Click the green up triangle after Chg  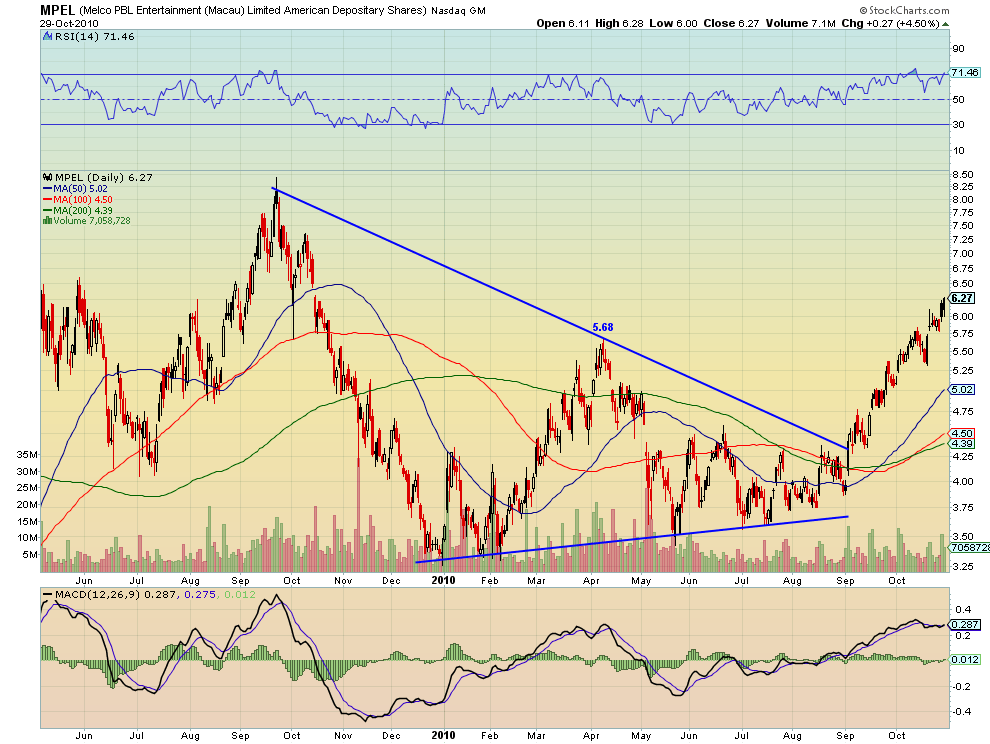[x=946, y=24]
